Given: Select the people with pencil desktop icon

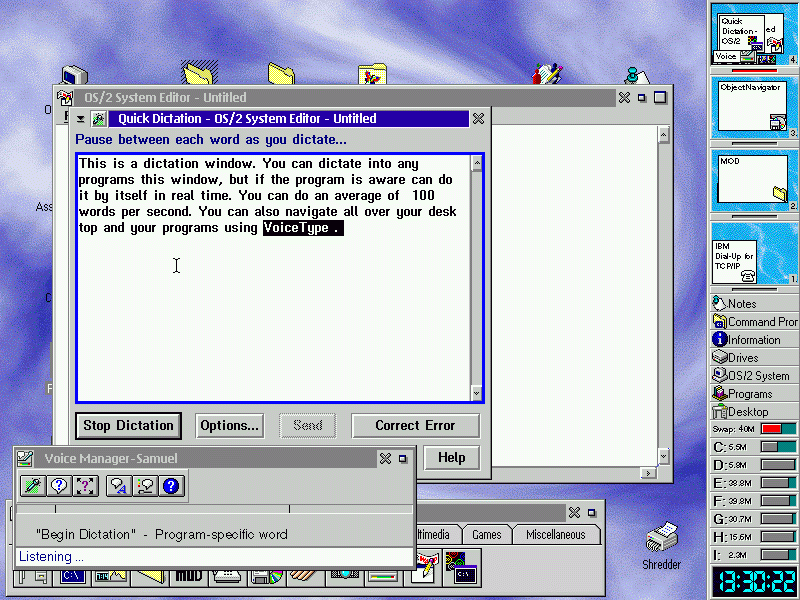Looking at the screenshot, I should coord(547,74).
